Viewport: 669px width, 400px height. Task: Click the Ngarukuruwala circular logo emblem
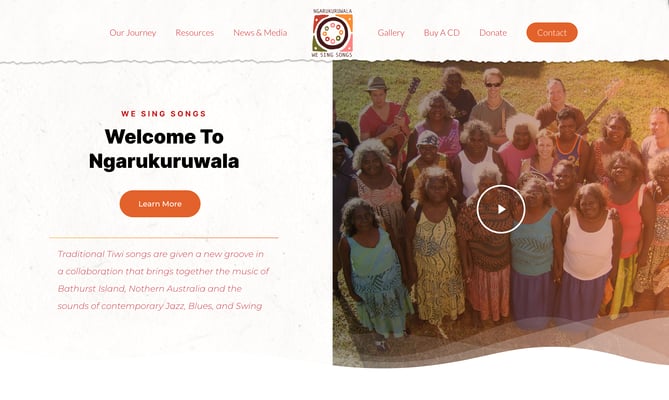coord(332,33)
